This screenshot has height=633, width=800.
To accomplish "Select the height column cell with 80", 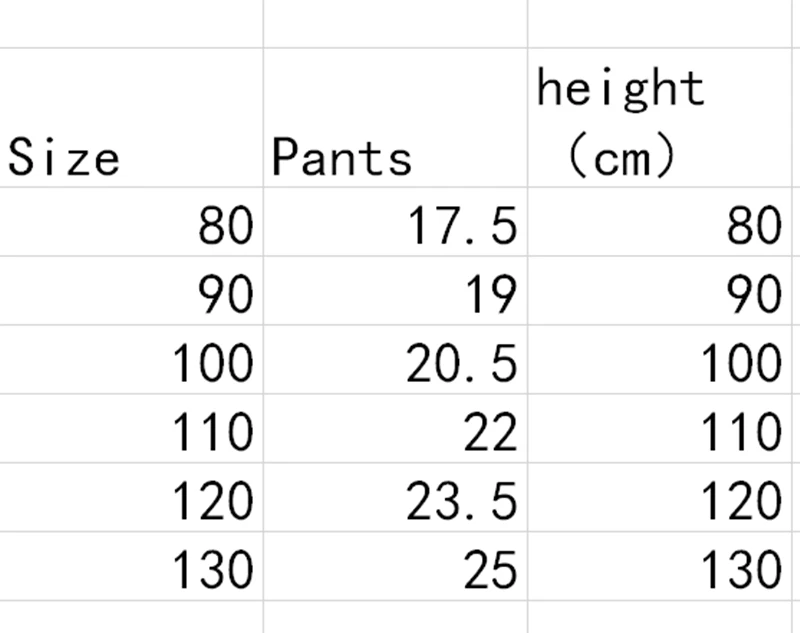I will coord(659,222).
